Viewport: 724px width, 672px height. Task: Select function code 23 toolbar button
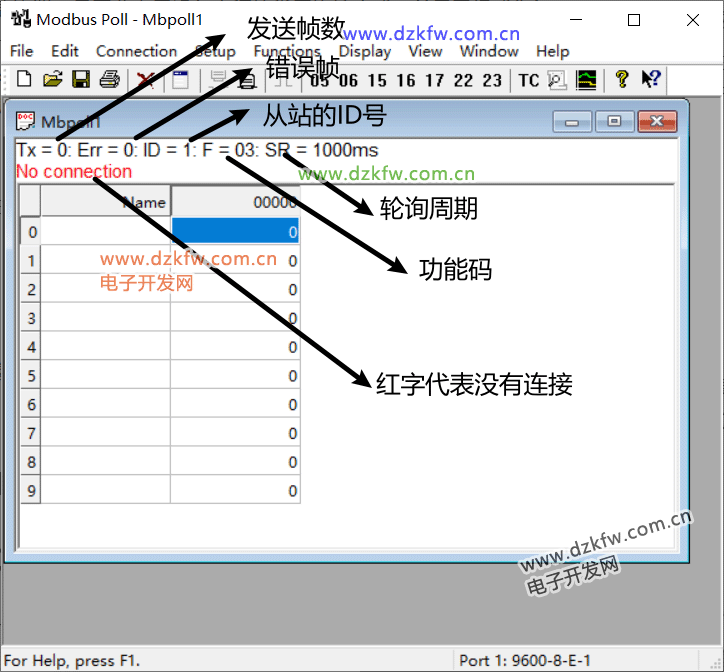pos(492,80)
